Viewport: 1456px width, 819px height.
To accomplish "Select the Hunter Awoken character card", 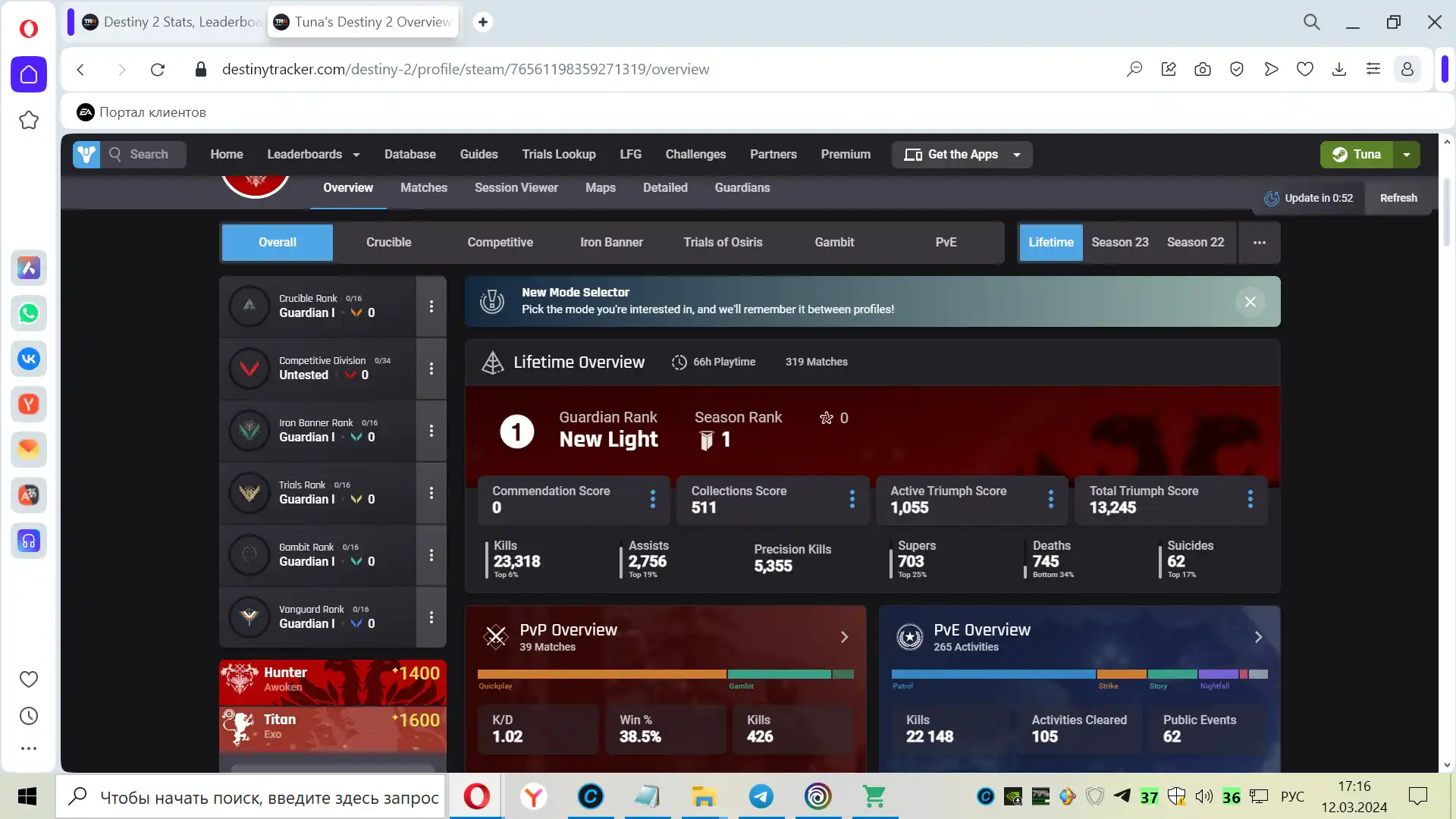I will tap(333, 682).
